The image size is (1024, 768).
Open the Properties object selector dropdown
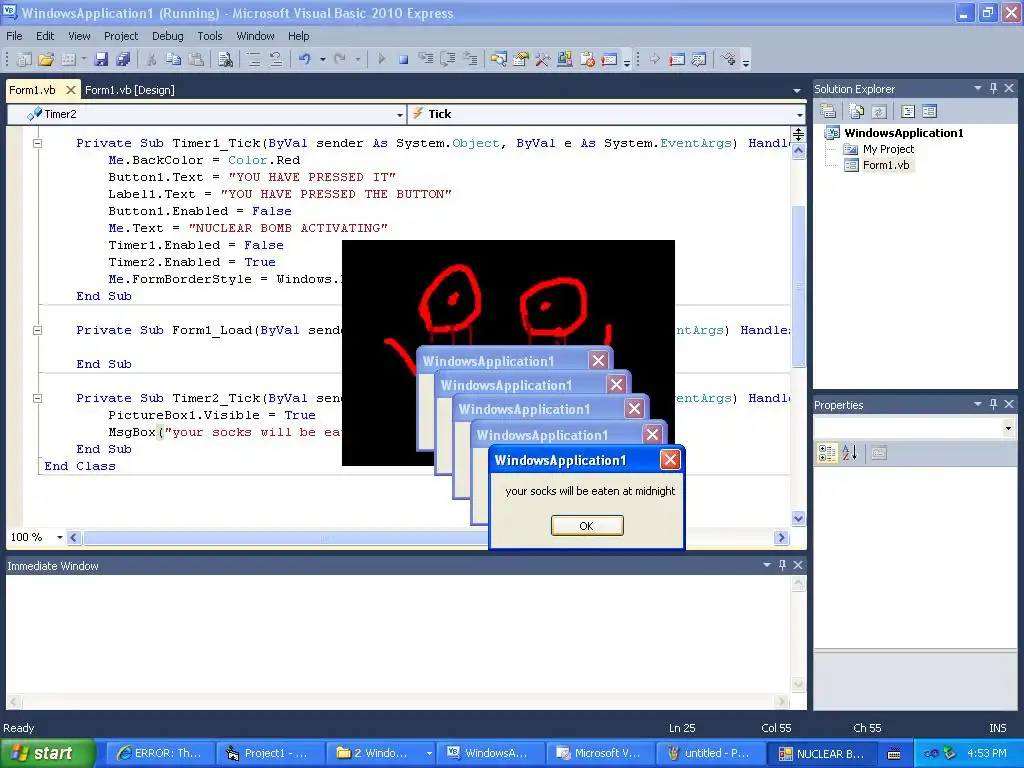click(x=1008, y=428)
